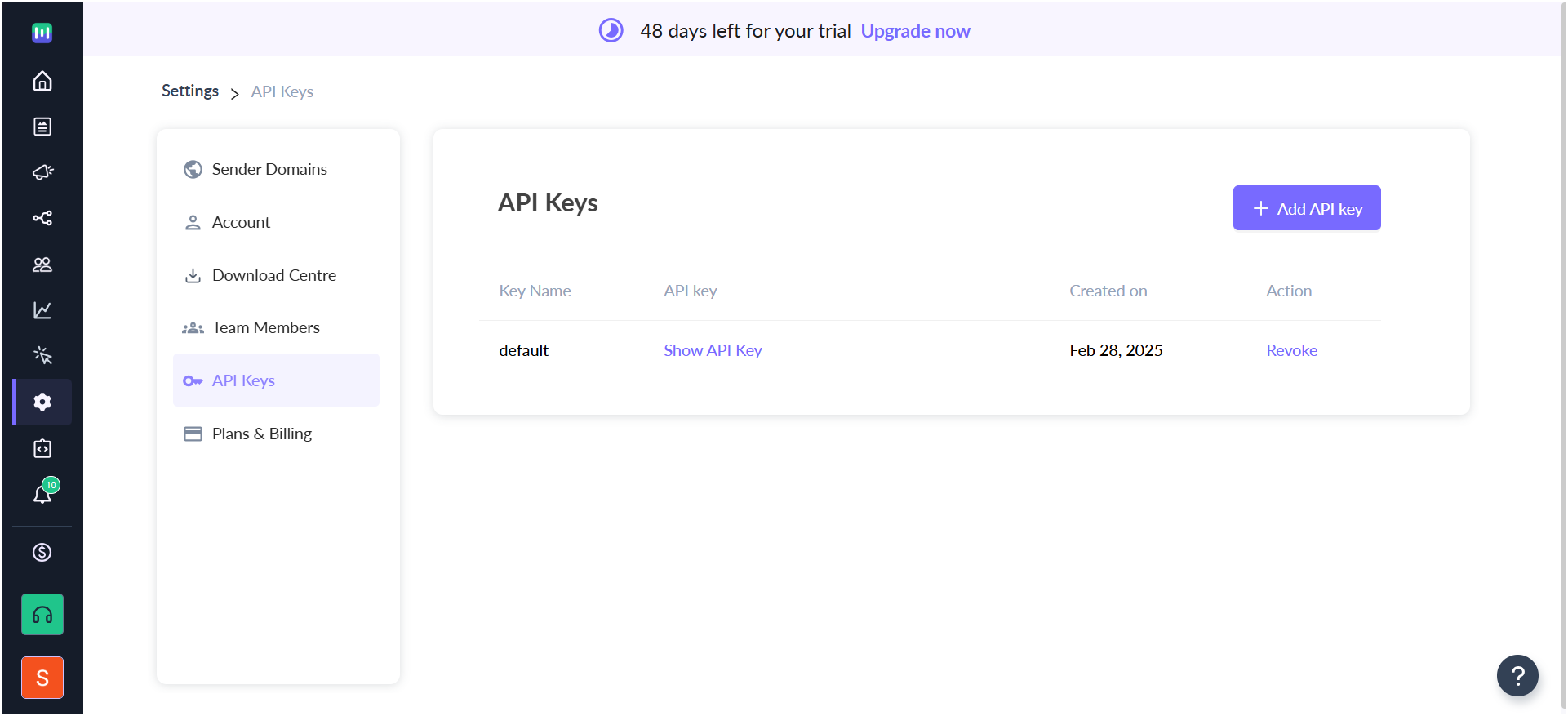Select the settings gear icon in sidebar

coord(42,402)
